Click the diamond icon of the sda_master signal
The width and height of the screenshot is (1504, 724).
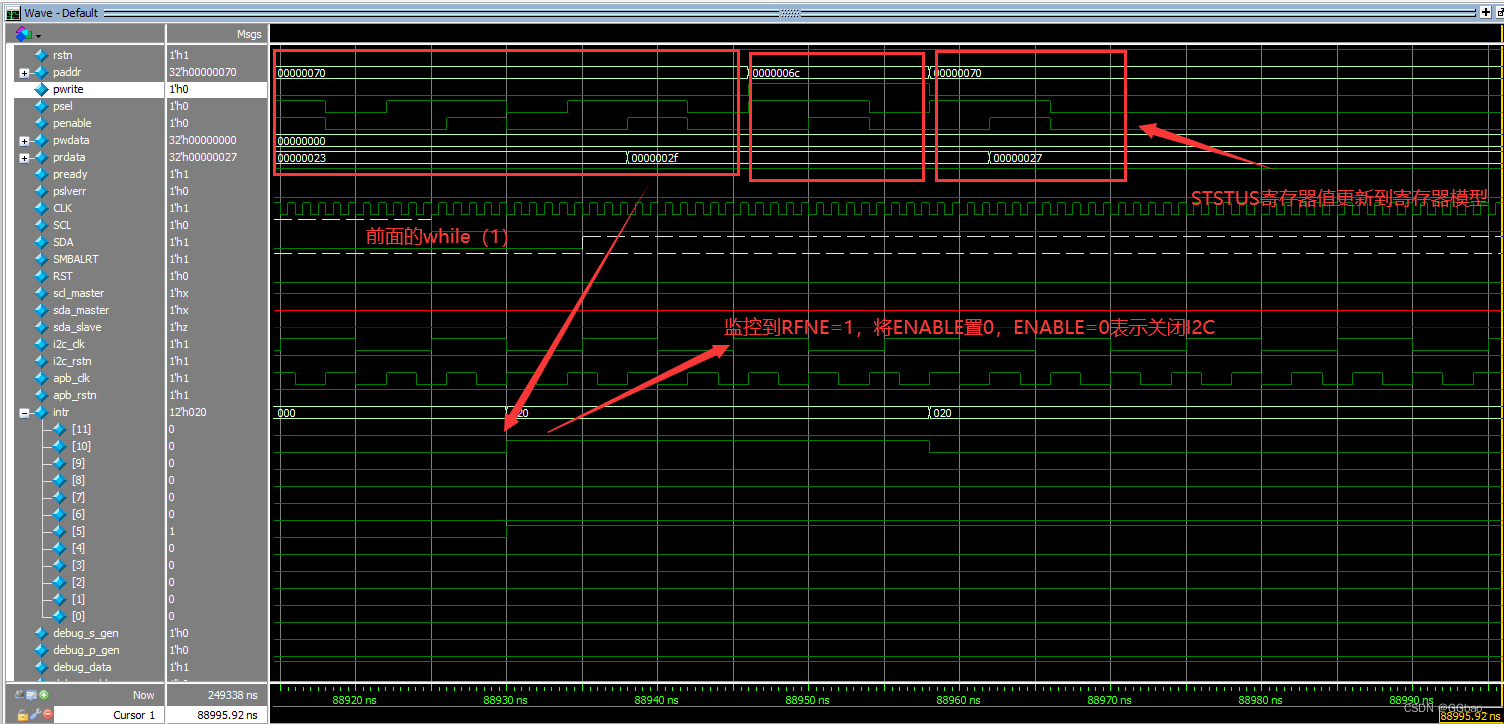pyautogui.click(x=41, y=310)
